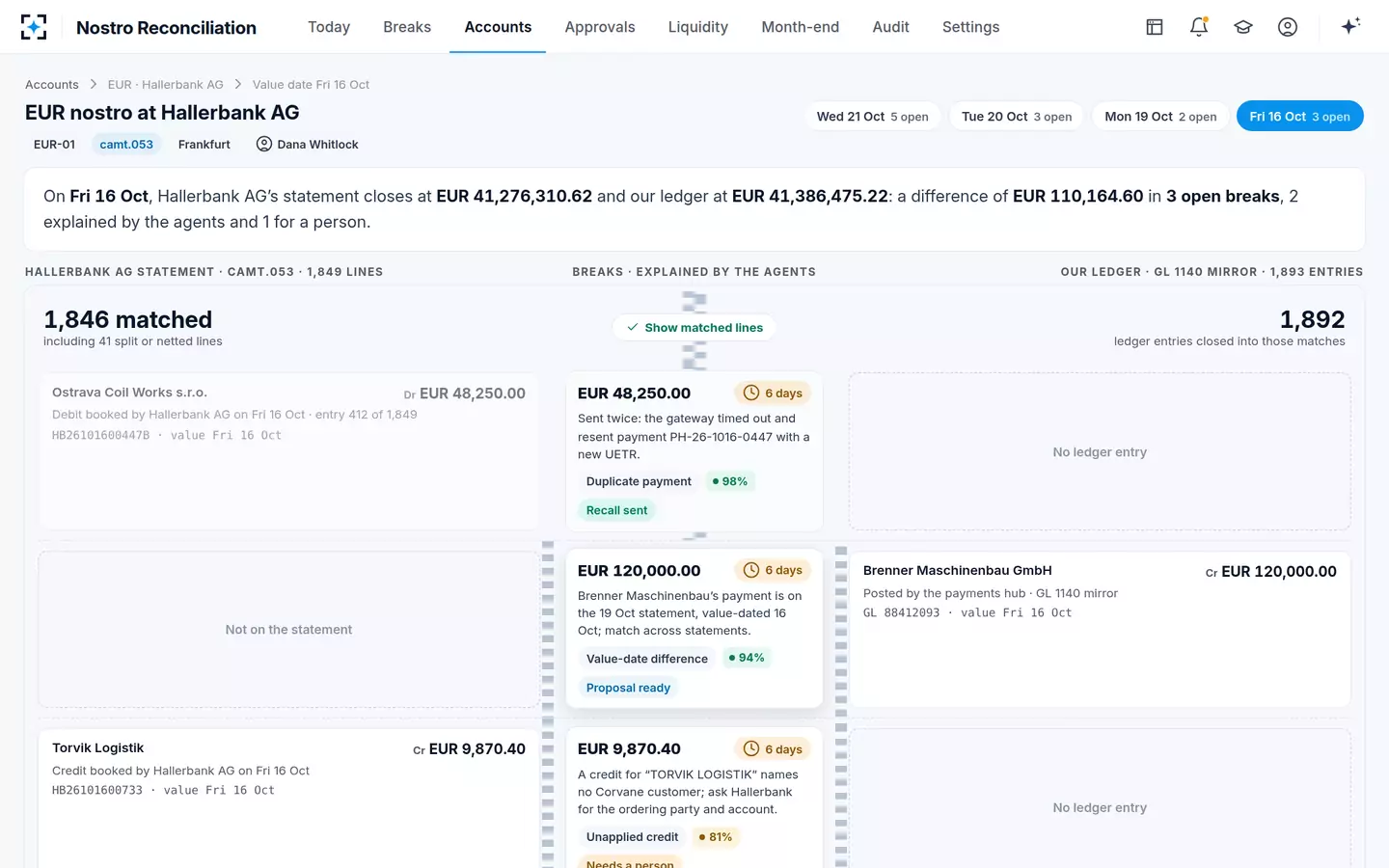This screenshot has width=1389, height=868.
Task: Open the Approvals tab
Action: (x=600, y=27)
